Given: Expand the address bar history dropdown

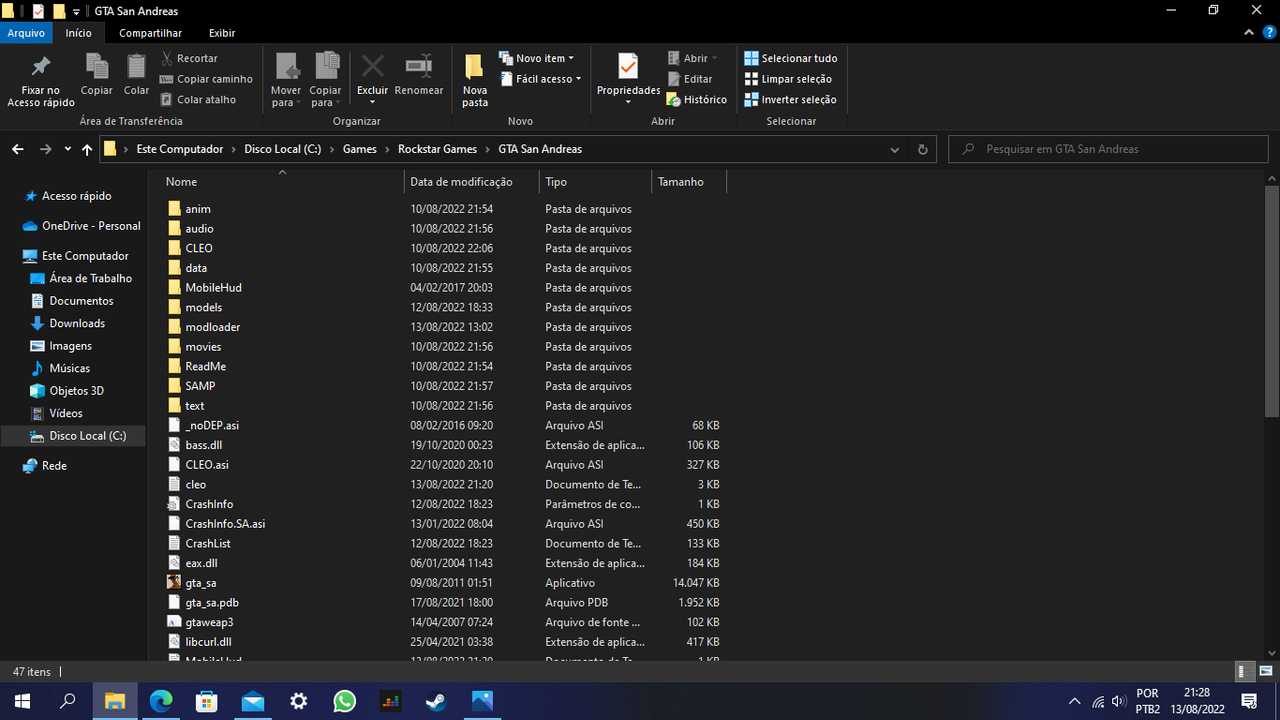Looking at the screenshot, I should pyautogui.click(x=895, y=149).
